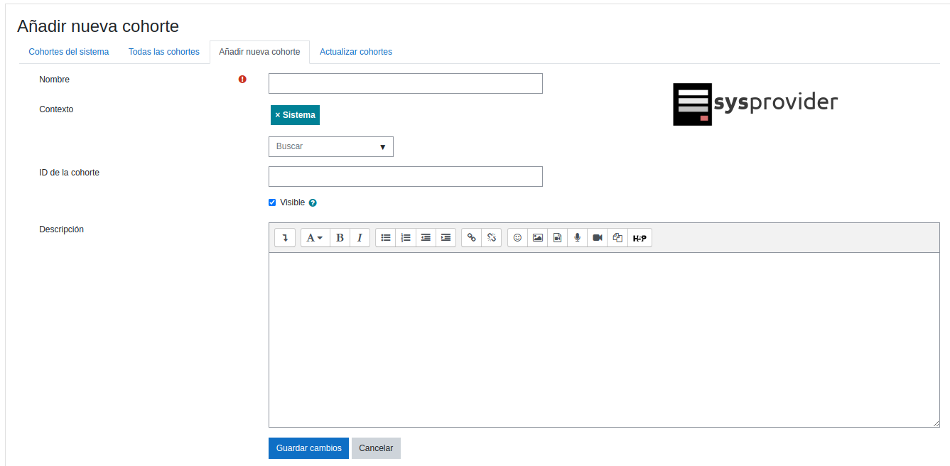This screenshot has height=466, width=950.
Task: Open help for the Visible option
Action: pos(313,203)
